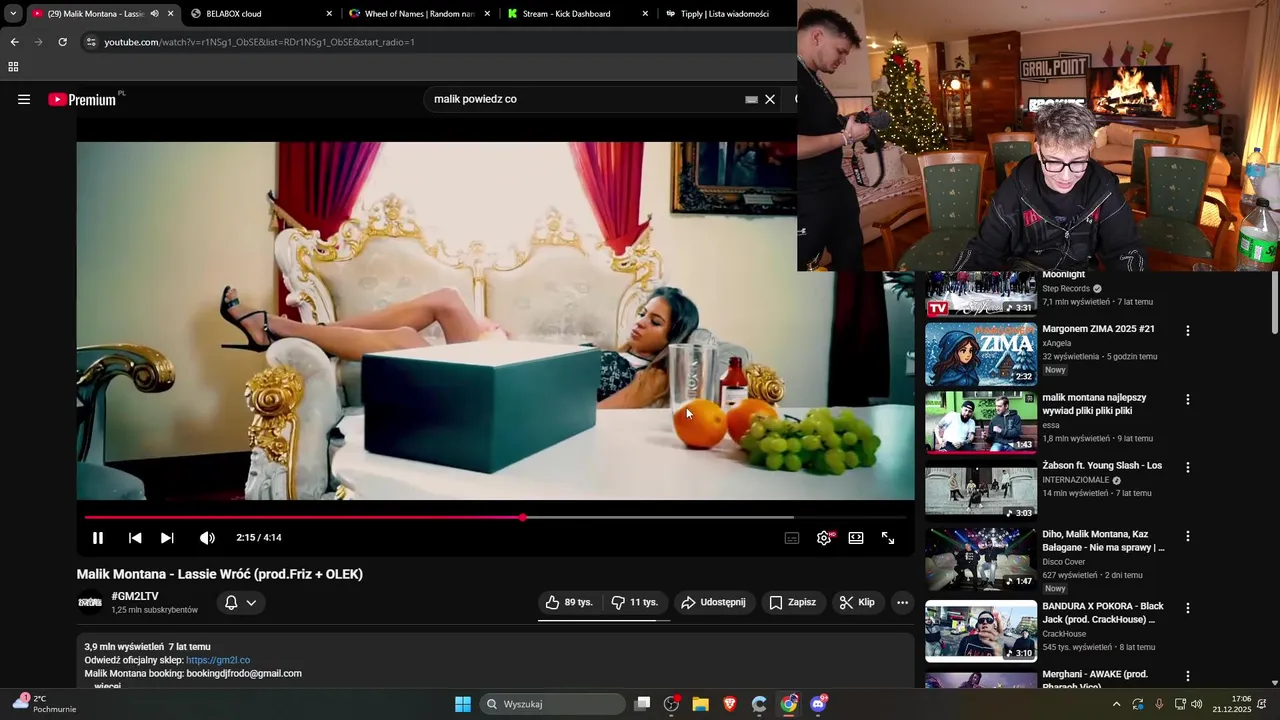Click the Klip button
The height and width of the screenshot is (720, 1280).
click(x=857, y=602)
